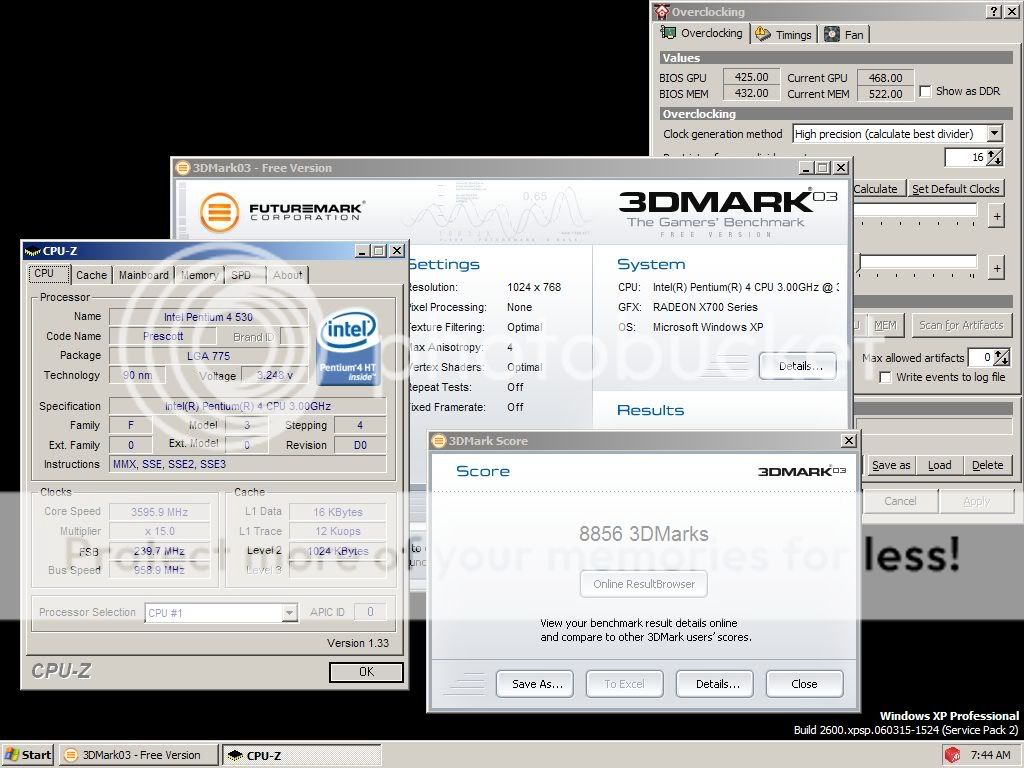
Task: Click the help question mark on the Overclocking window
Action: [x=995, y=11]
